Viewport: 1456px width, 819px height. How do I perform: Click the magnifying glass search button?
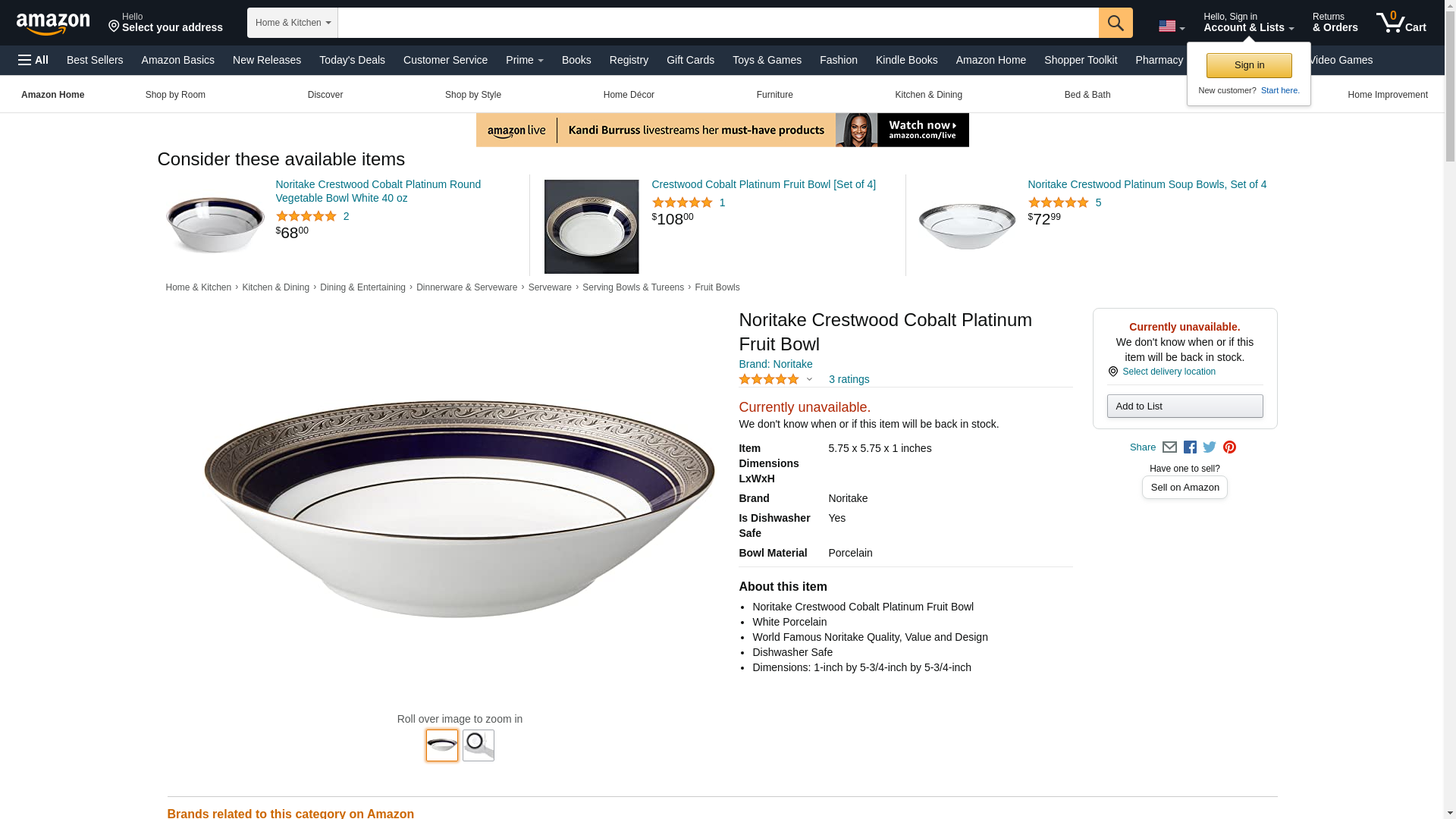point(1115,23)
